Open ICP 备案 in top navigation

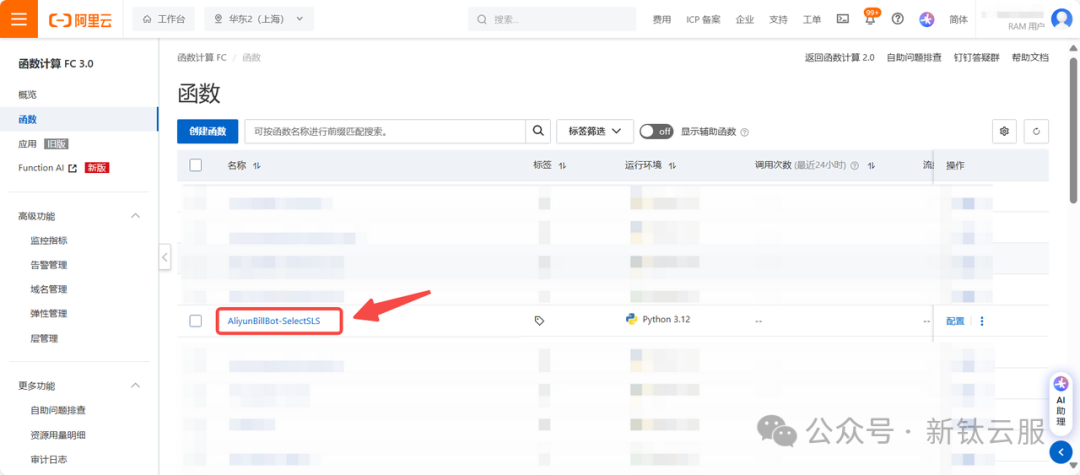703,19
